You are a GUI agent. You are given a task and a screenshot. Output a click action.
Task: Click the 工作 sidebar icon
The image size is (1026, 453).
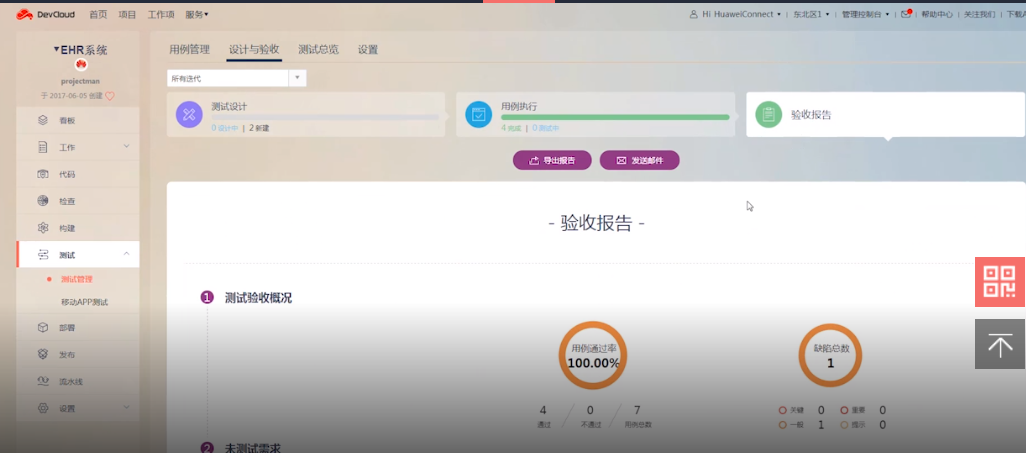(43, 147)
